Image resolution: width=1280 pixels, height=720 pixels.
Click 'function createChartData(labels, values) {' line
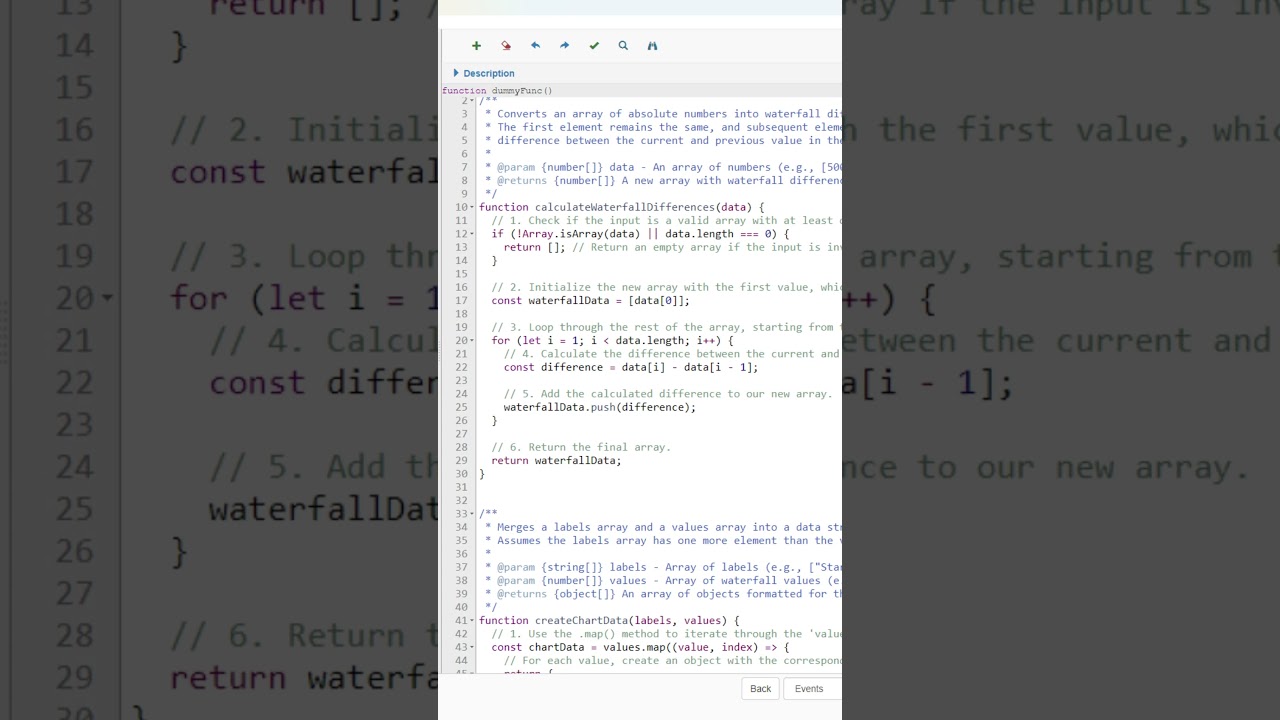[609, 621]
